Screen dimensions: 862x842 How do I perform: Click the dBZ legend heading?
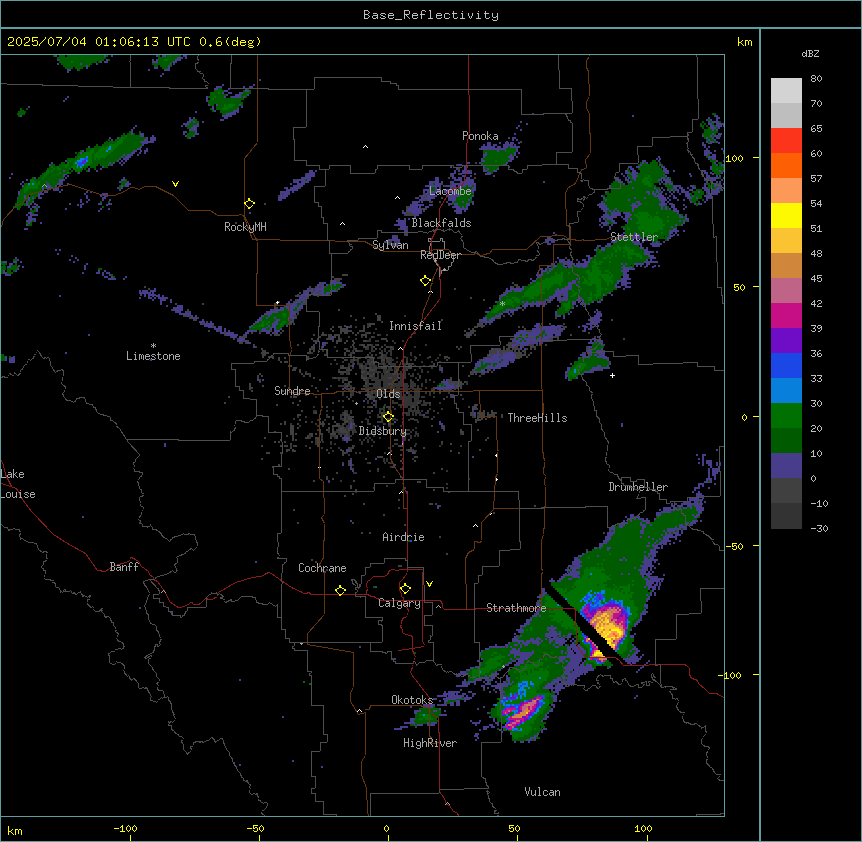(810, 54)
